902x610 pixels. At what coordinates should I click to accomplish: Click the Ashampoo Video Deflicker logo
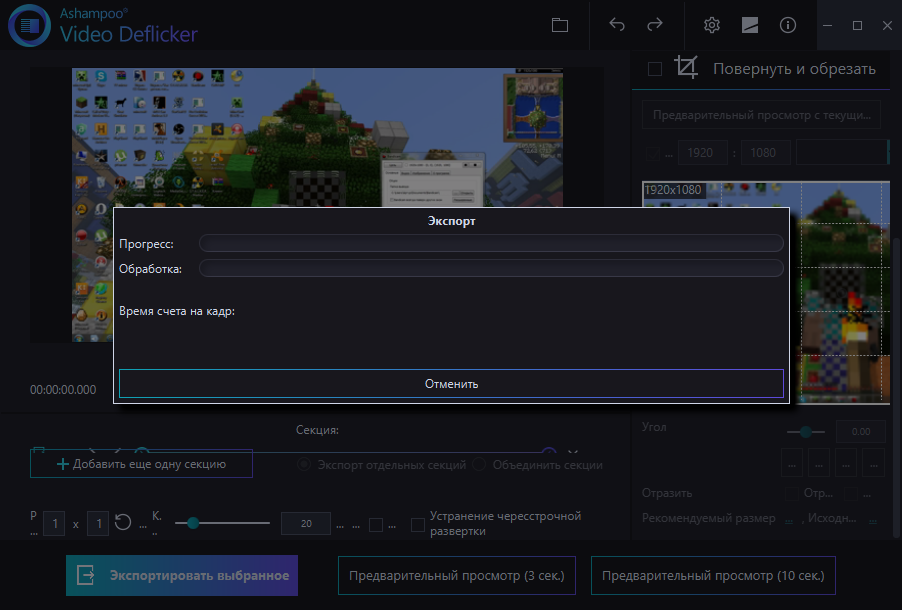30,25
